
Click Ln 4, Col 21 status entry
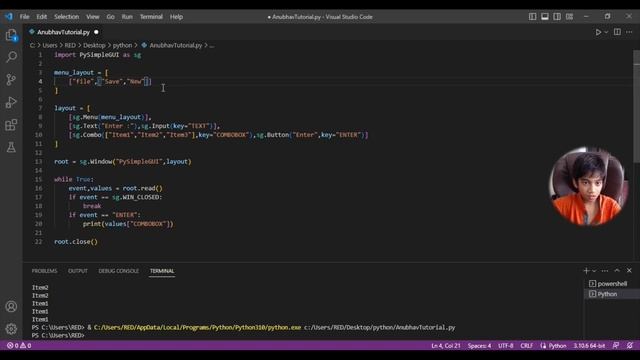[x=446, y=345]
